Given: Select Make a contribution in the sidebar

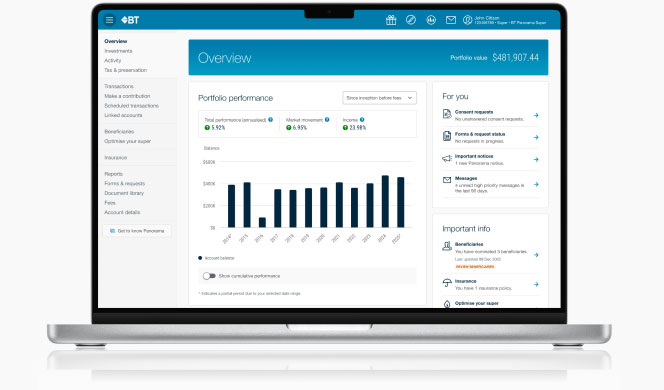Looking at the screenshot, I should click(x=127, y=96).
